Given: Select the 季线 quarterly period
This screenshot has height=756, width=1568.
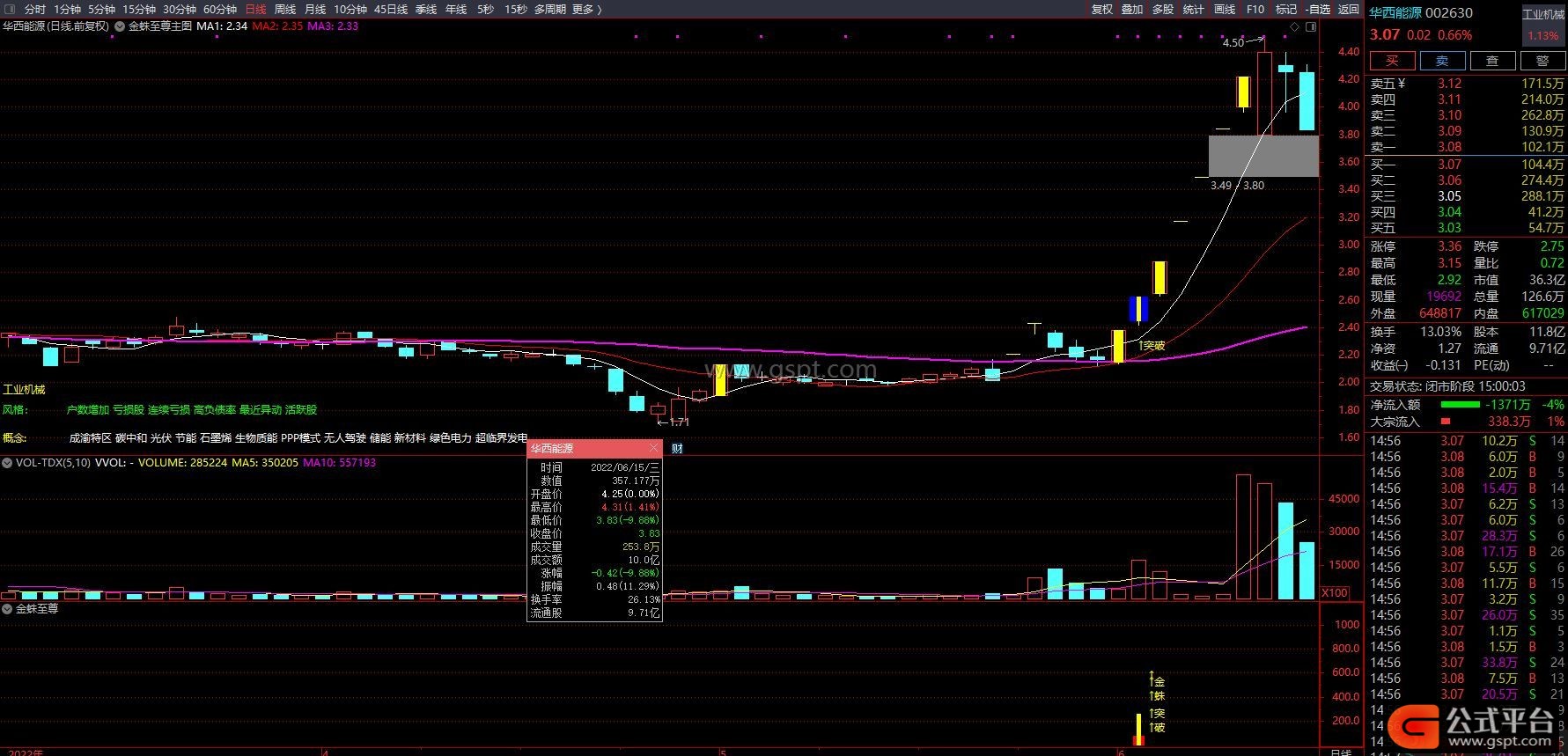Looking at the screenshot, I should point(426,9).
